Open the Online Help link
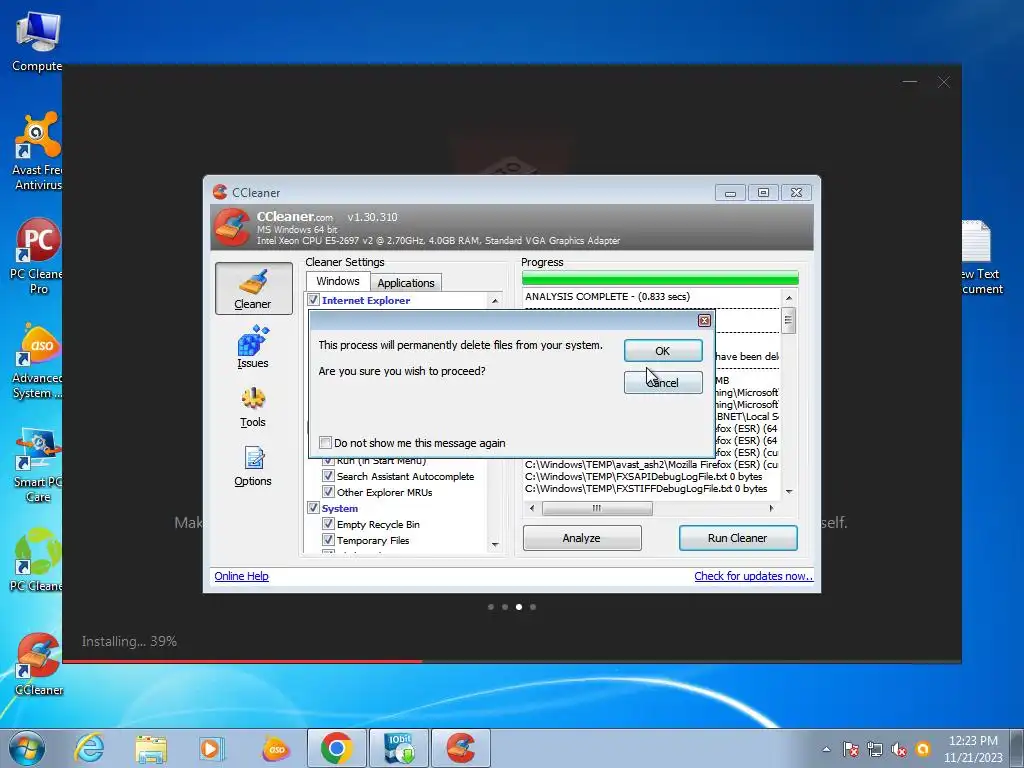1024x768 pixels. [242, 576]
